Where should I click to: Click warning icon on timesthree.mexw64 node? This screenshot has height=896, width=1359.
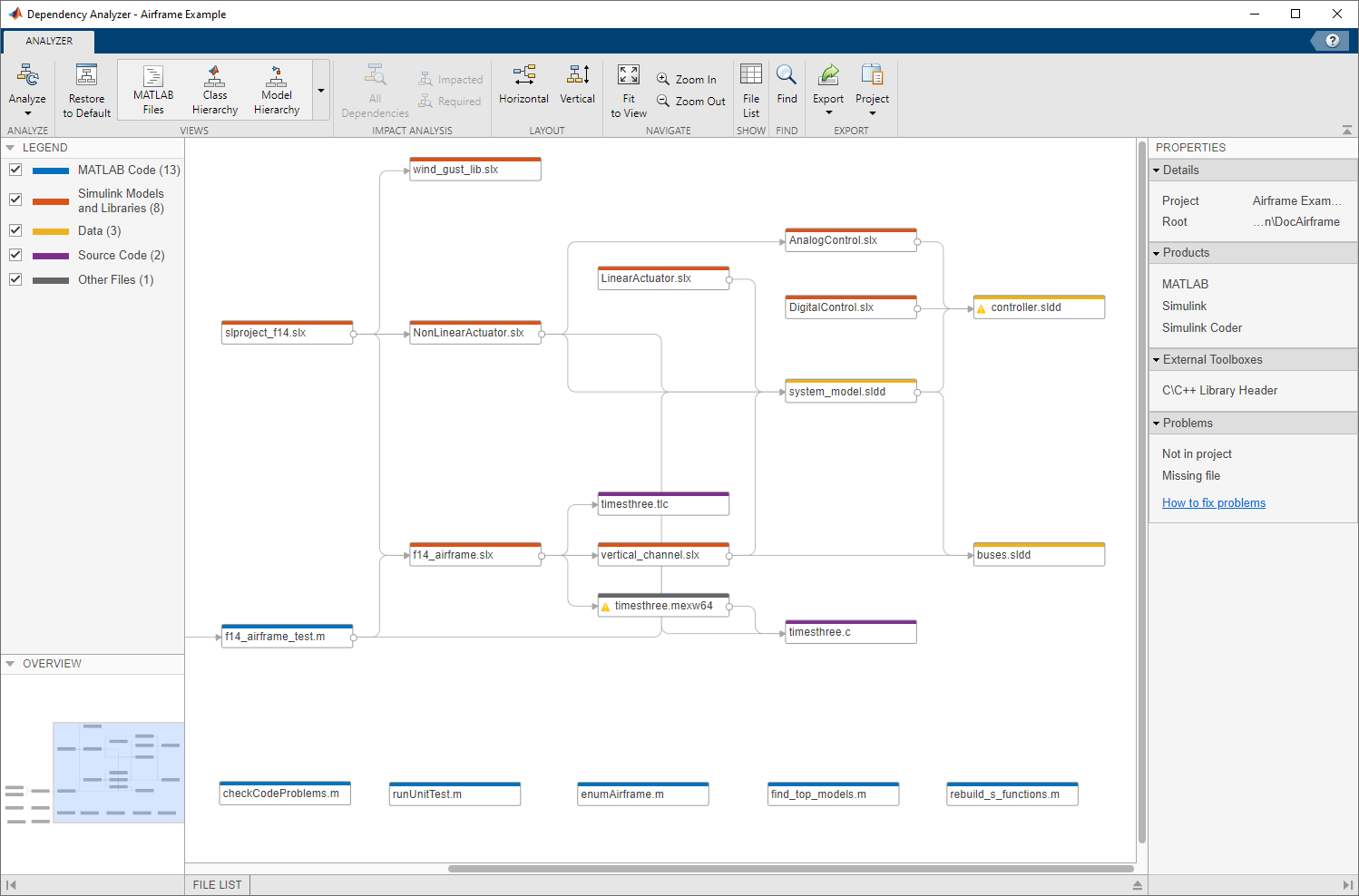(605, 607)
